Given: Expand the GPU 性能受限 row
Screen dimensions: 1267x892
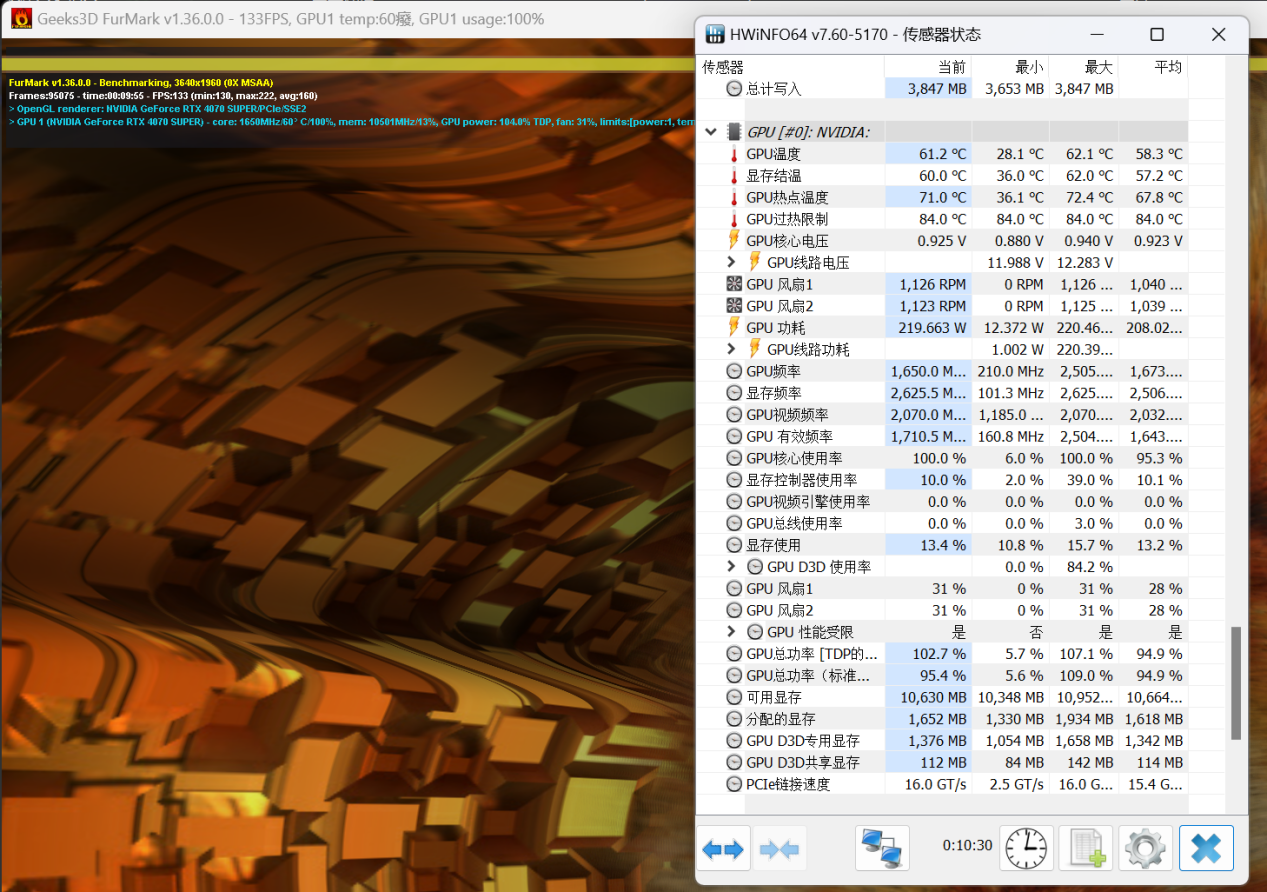Looking at the screenshot, I should click(732, 632).
